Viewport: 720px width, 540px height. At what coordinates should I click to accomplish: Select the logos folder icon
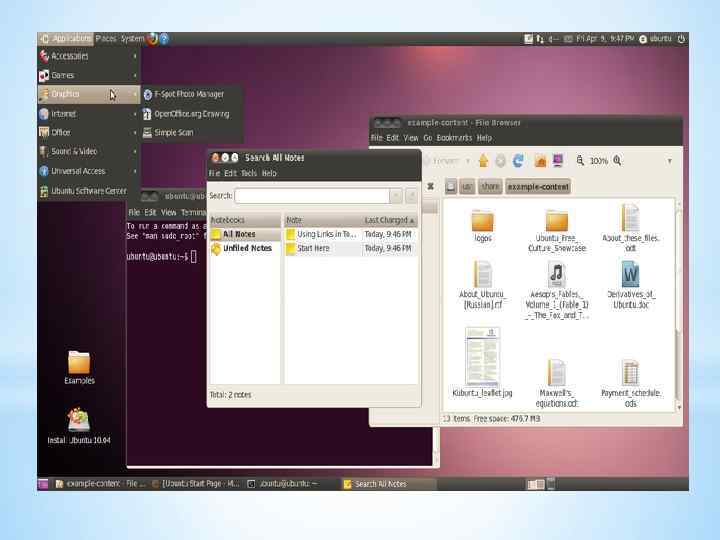pos(482,221)
